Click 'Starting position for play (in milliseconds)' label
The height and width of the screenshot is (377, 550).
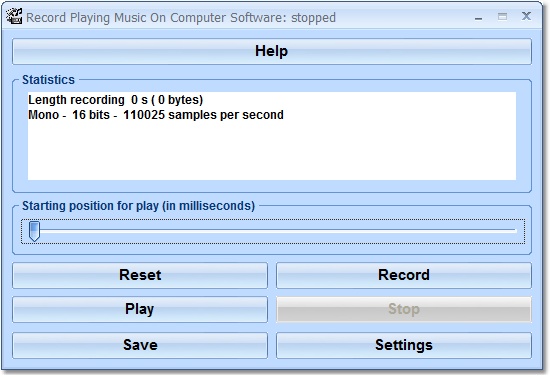point(138,206)
